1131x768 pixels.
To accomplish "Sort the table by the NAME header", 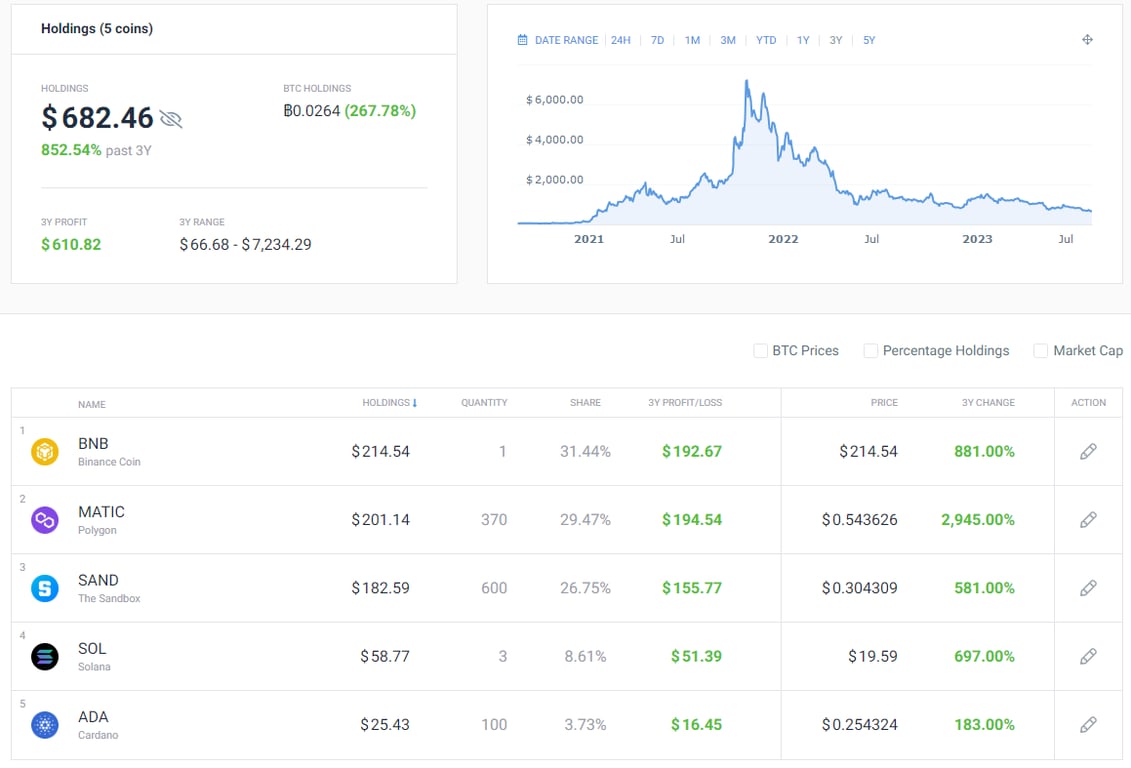I will 91,404.
